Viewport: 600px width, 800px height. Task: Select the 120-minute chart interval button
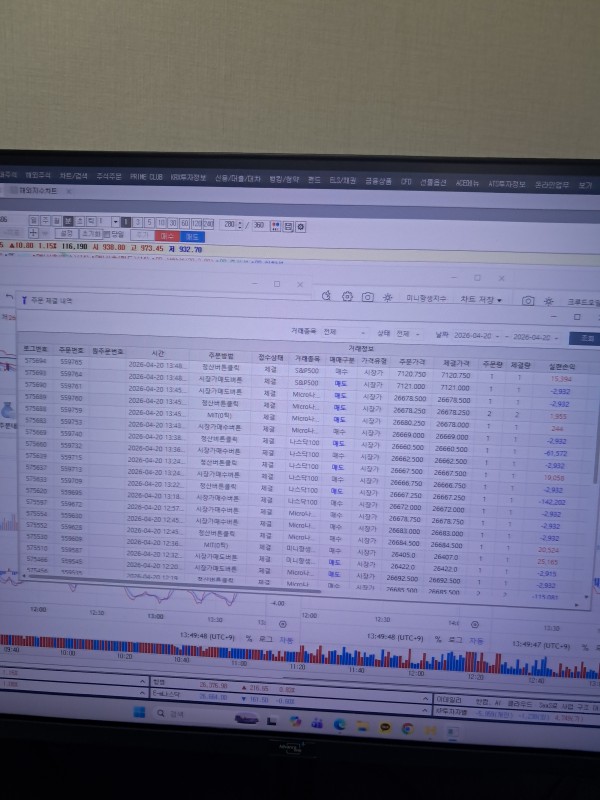(x=196, y=224)
